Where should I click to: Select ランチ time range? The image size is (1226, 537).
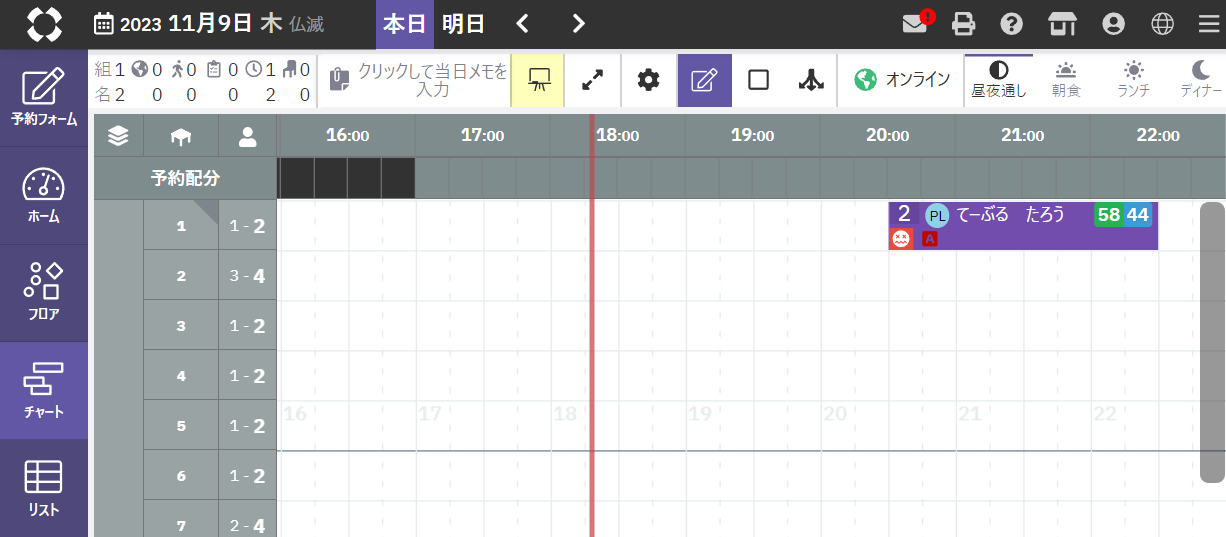pyautogui.click(x=1133, y=81)
